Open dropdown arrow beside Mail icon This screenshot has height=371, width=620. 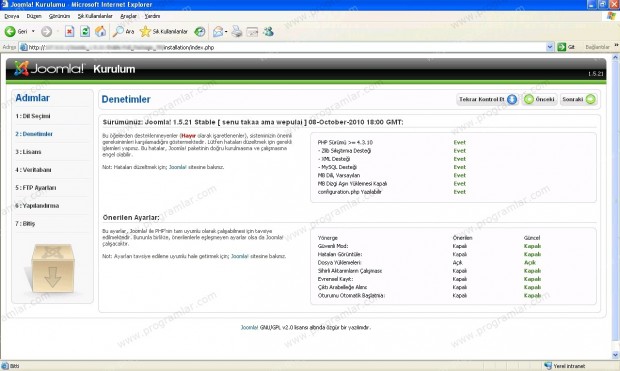(x=226, y=32)
